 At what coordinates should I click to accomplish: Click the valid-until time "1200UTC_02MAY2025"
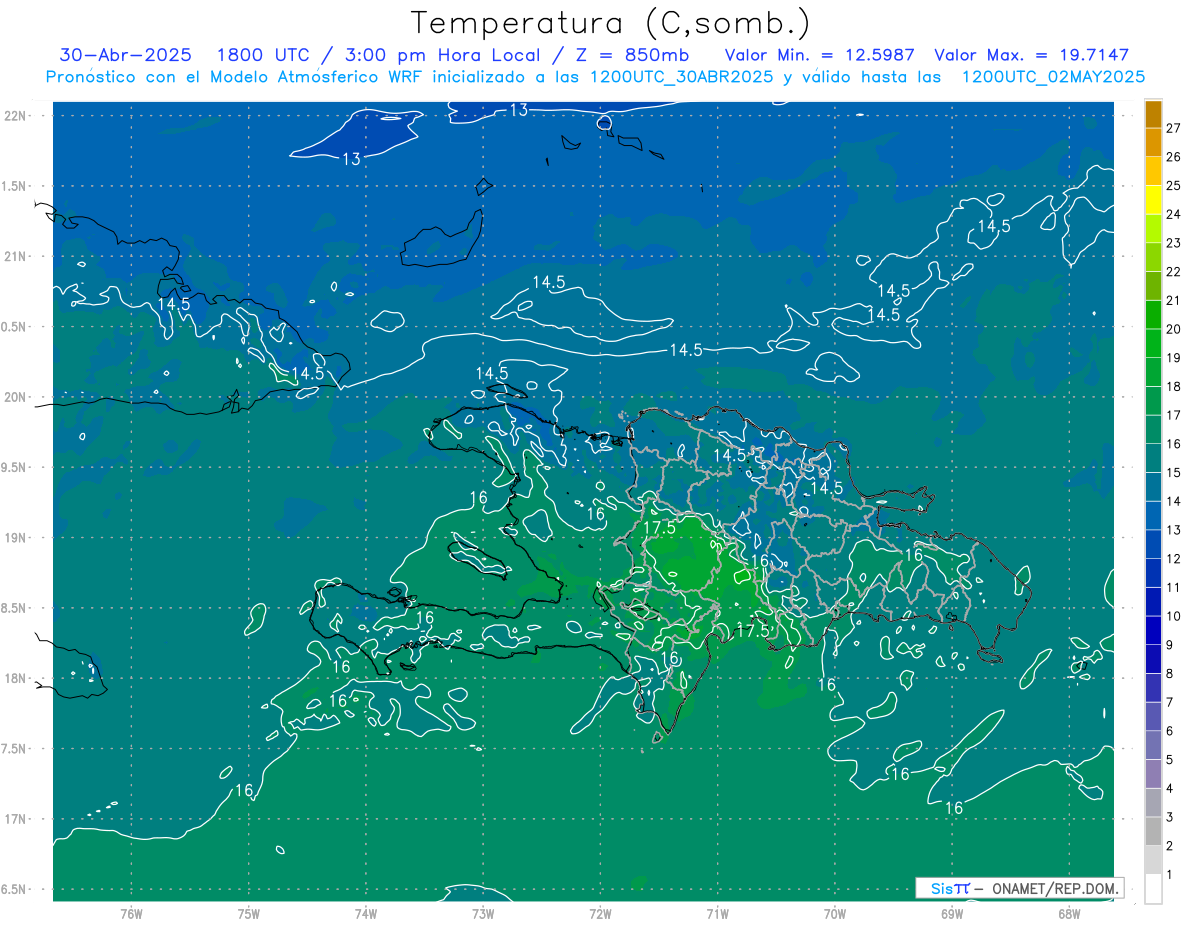coord(1053,76)
